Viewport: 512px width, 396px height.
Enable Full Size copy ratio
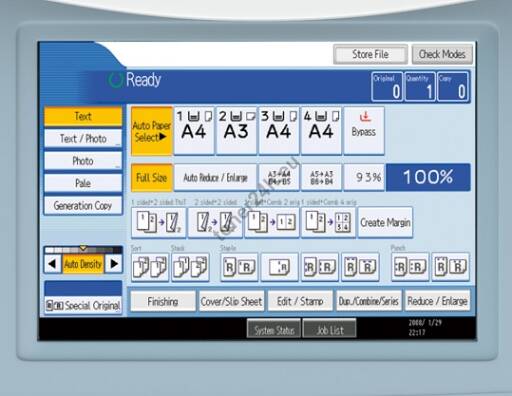pos(152,178)
